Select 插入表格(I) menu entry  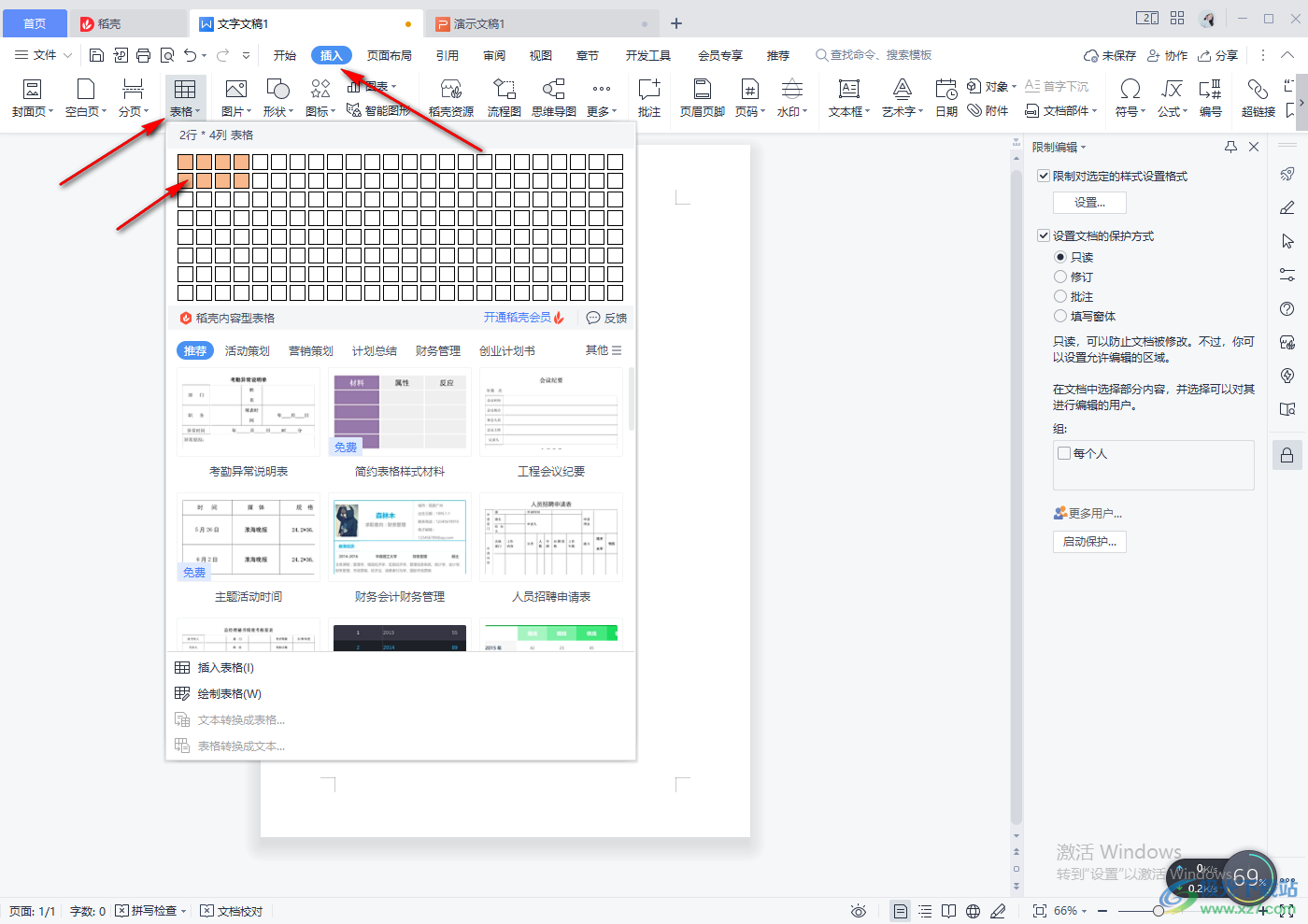pyautogui.click(x=401, y=668)
